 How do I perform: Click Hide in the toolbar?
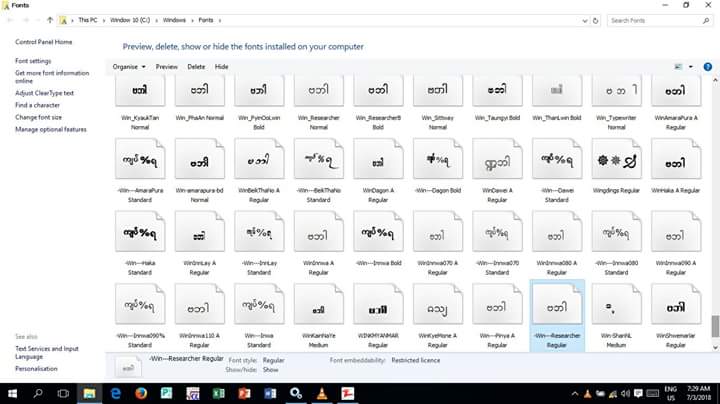(221, 67)
